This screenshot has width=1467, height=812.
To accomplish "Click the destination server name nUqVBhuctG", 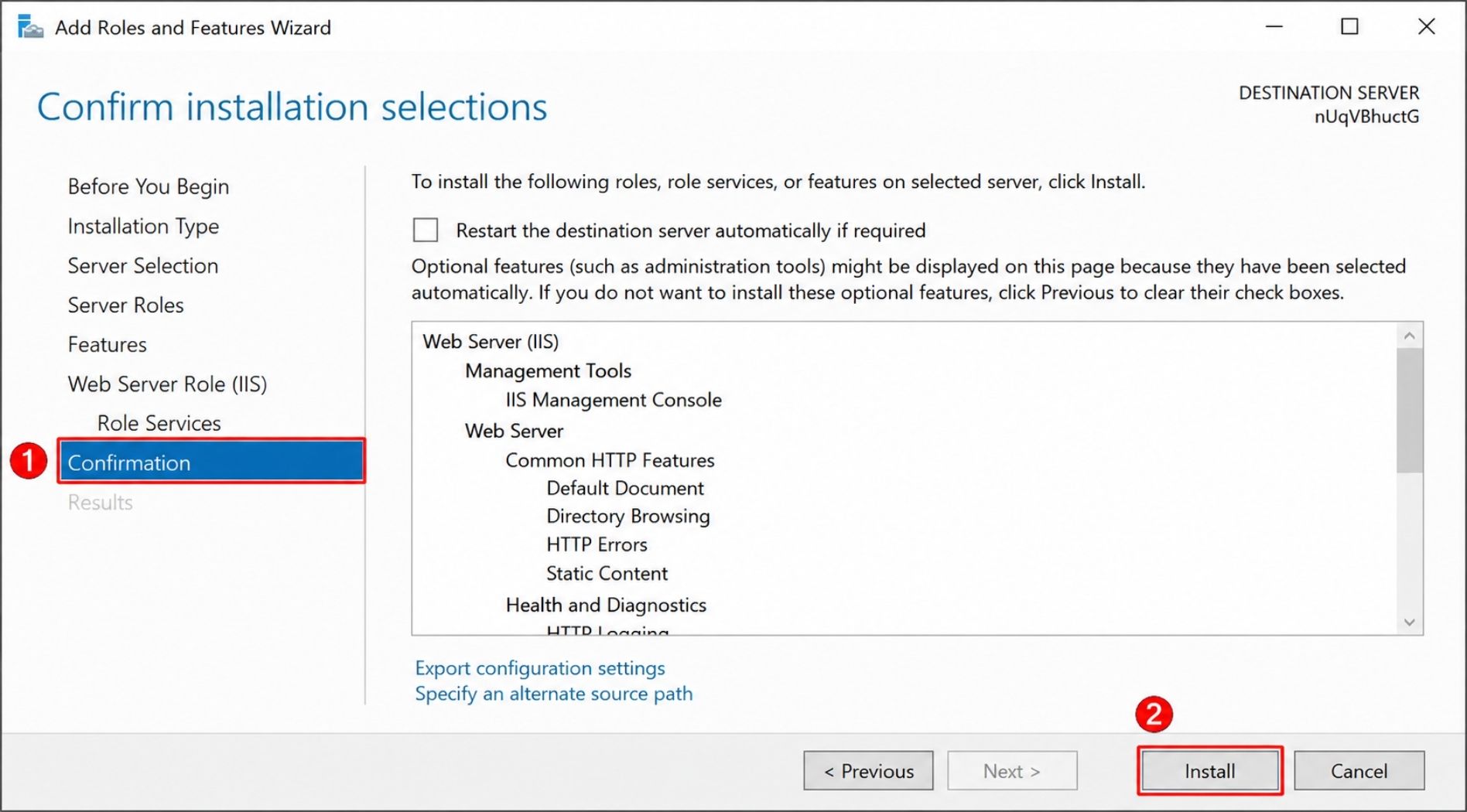I will (1366, 117).
